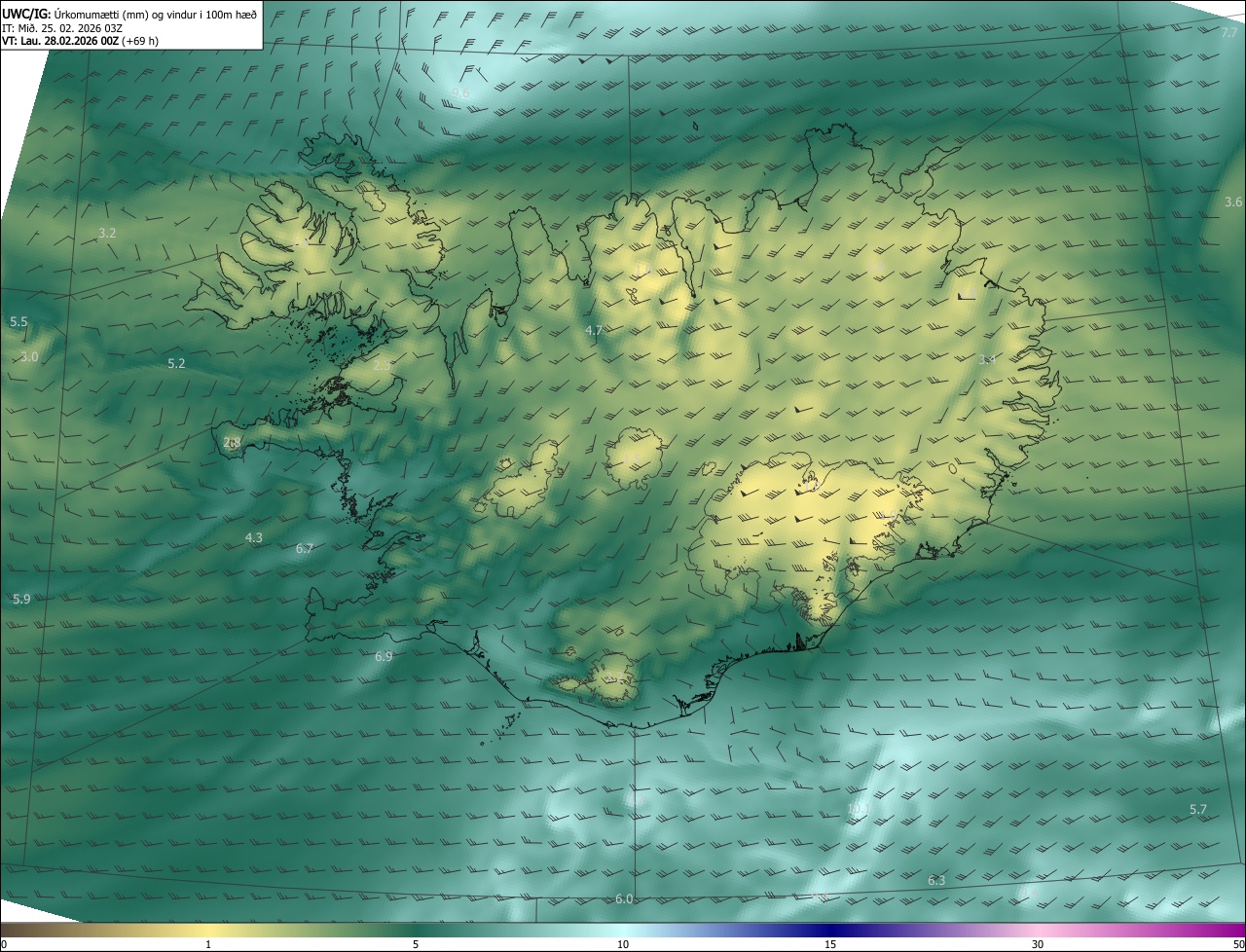Image resolution: width=1246 pixels, height=952 pixels.
Task: Click the 6.0 value label at bottom center
Action: coord(624,898)
